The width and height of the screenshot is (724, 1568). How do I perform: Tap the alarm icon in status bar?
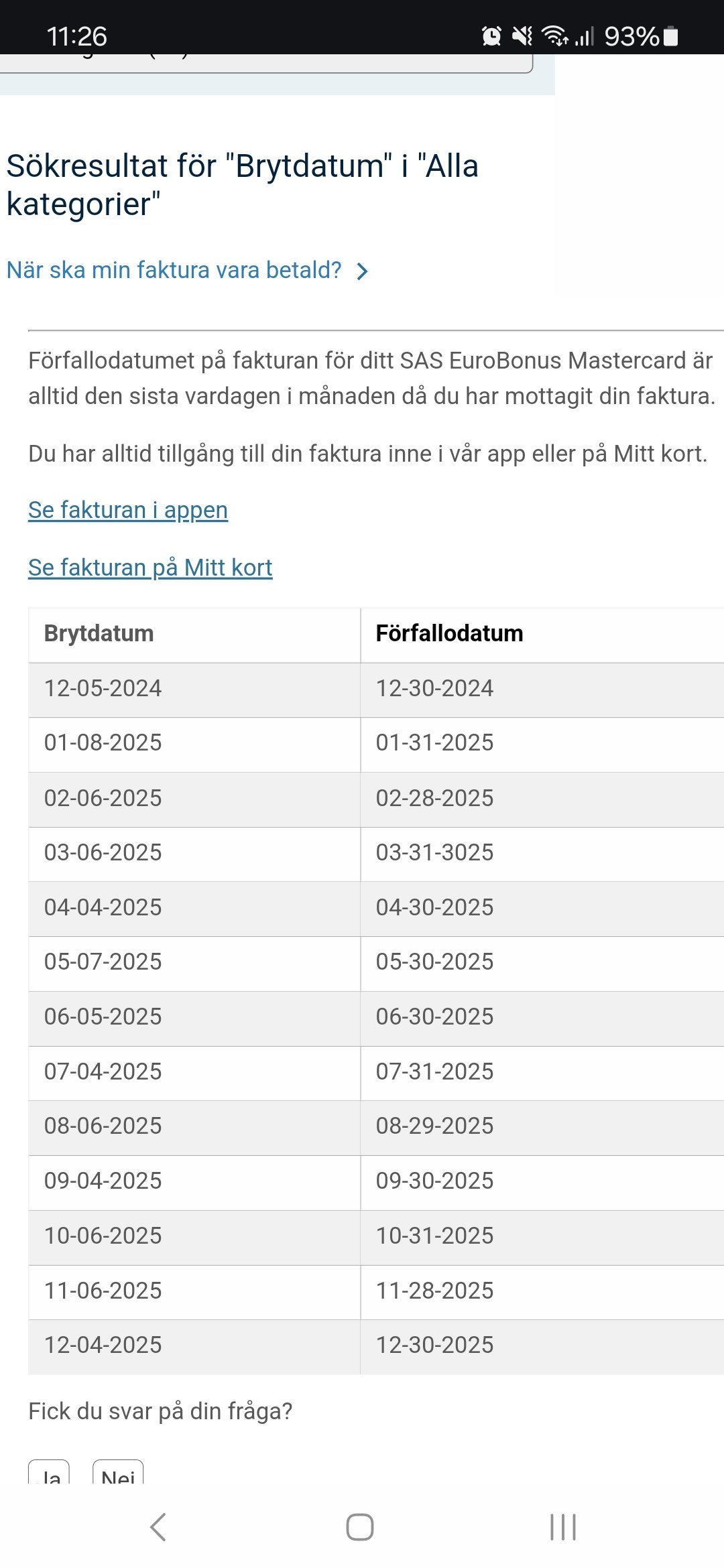click(x=491, y=36)
